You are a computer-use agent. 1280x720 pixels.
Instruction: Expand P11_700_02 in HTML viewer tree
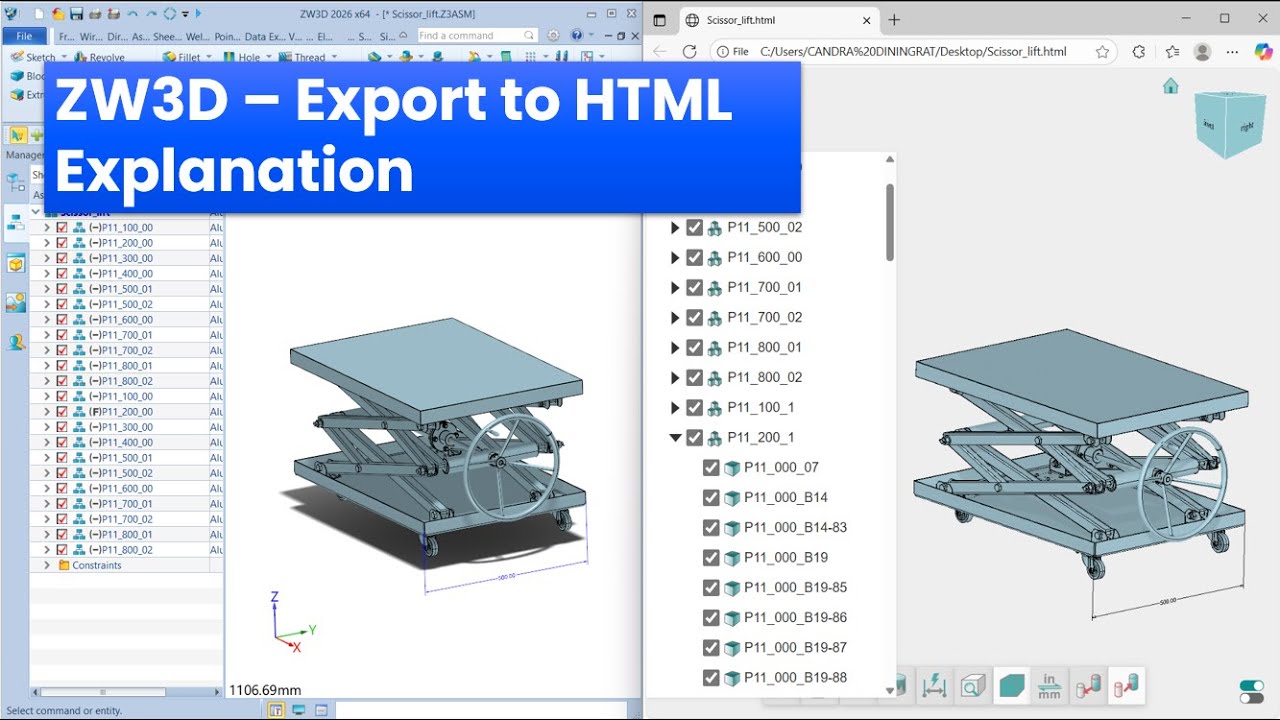[x=675, y=317]
